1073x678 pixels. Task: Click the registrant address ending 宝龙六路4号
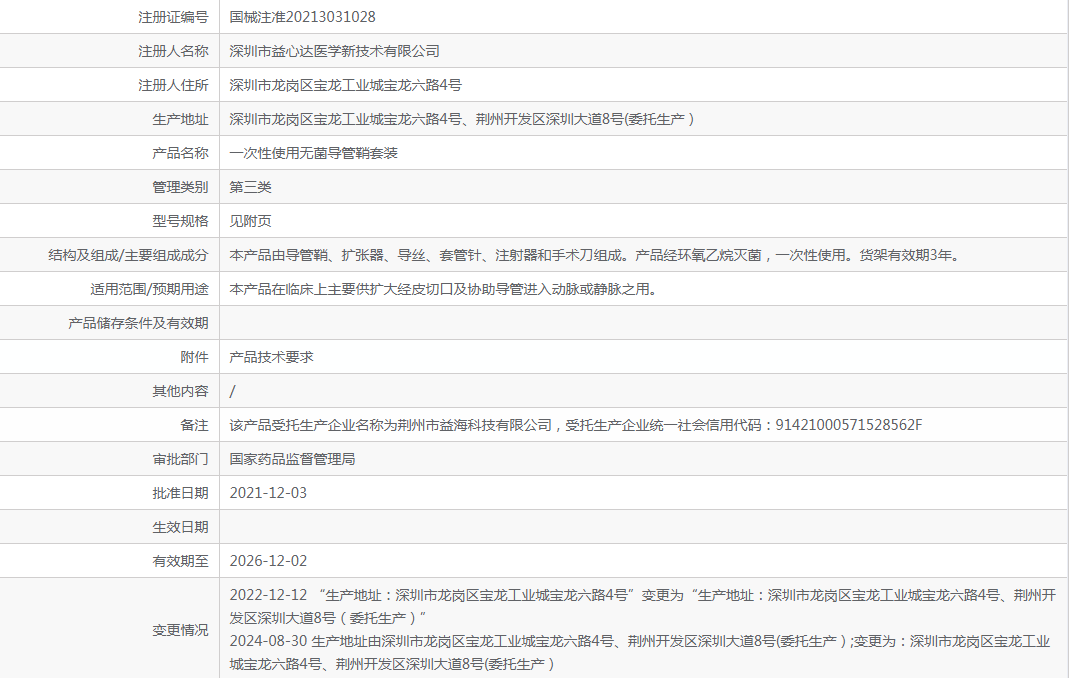click(x=346, y=86)
